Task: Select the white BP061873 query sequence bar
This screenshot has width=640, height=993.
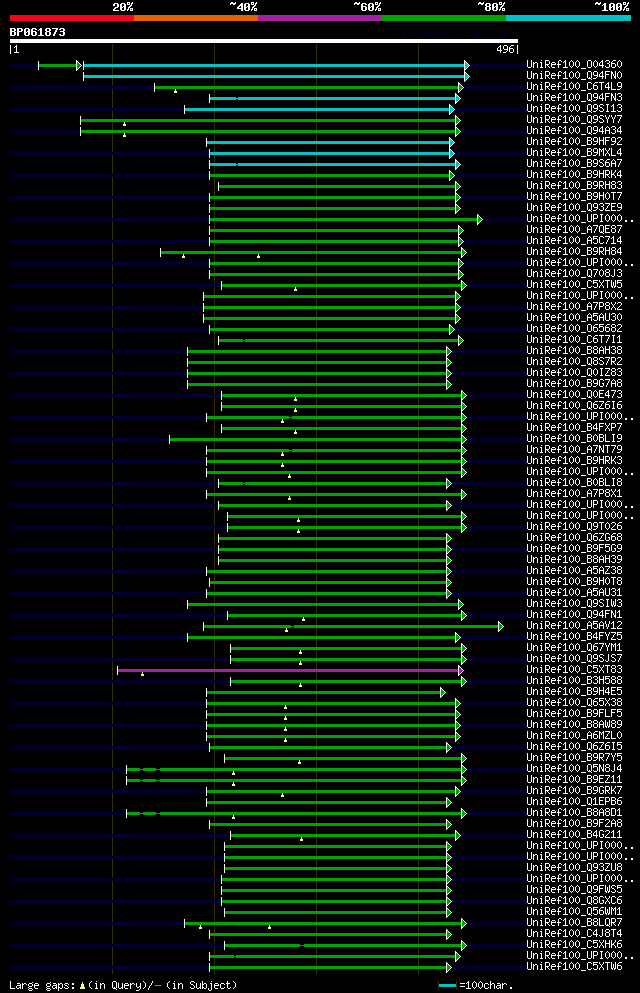Action: point(264,41)
